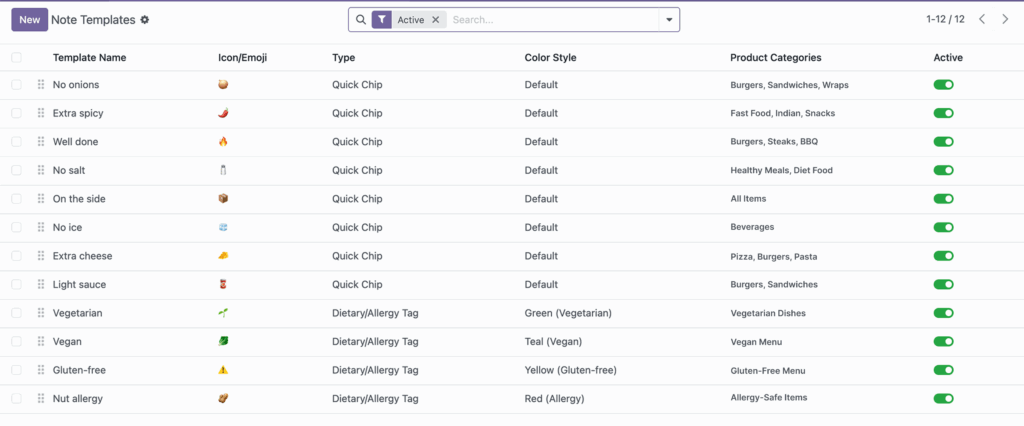Viewport: 1024px width, 426px height.
Task: Click Healthy Meals, Diet Food cell
Action: click(x=782, y=171)
